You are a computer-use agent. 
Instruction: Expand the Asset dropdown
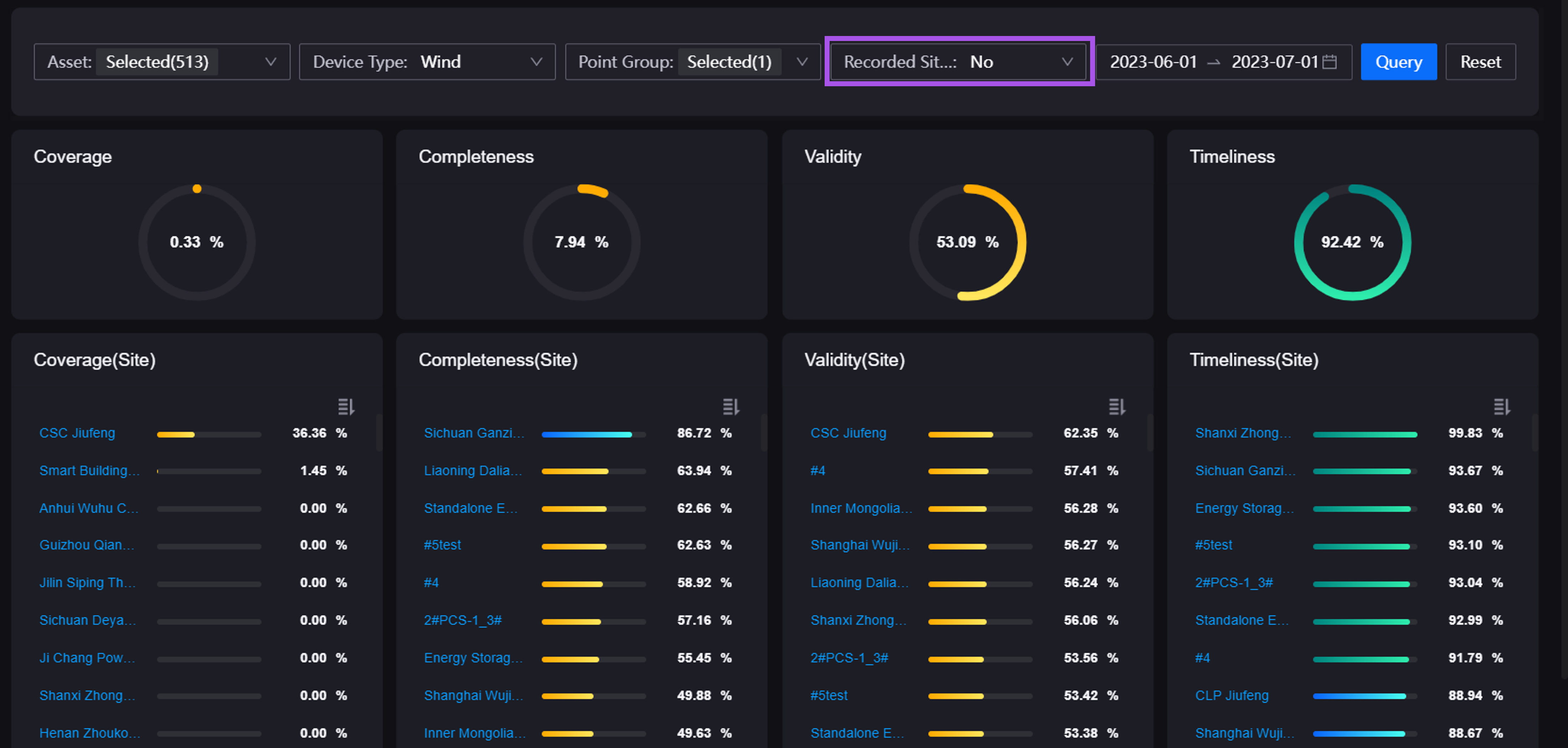(x=162, y=62)
